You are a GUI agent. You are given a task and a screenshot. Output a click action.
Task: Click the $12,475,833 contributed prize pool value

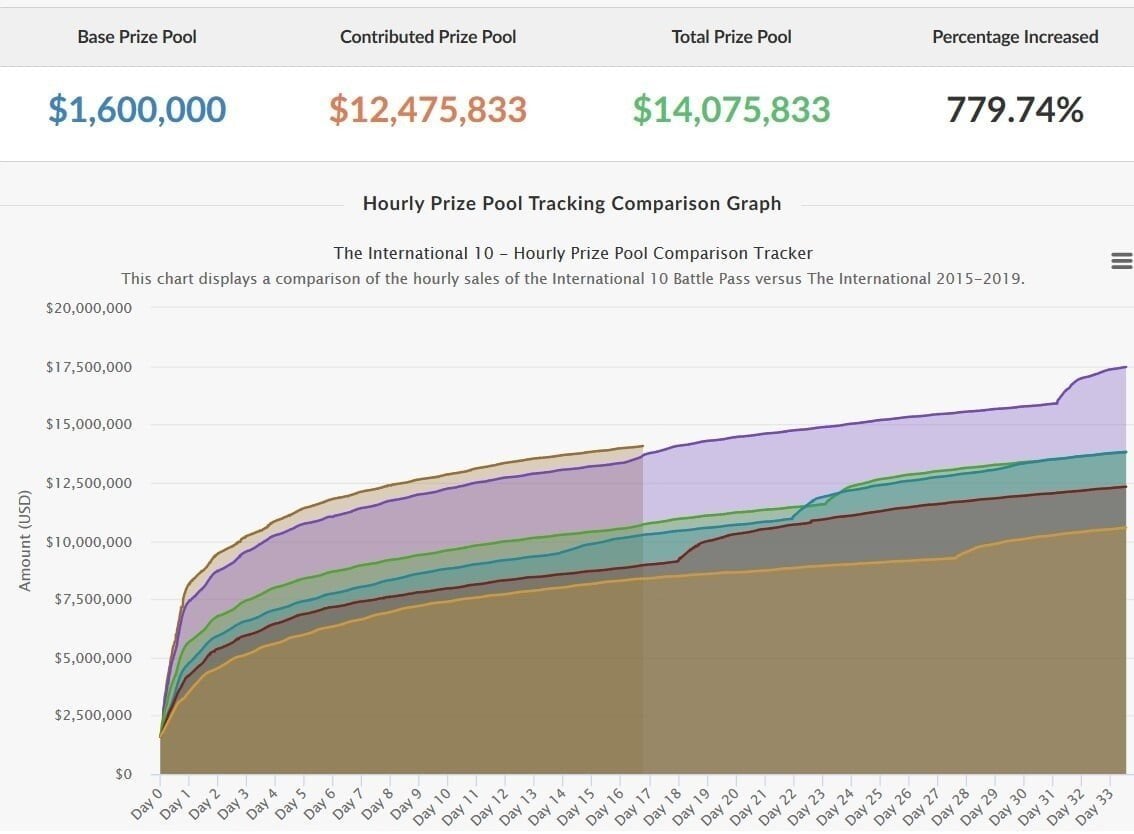428,110
